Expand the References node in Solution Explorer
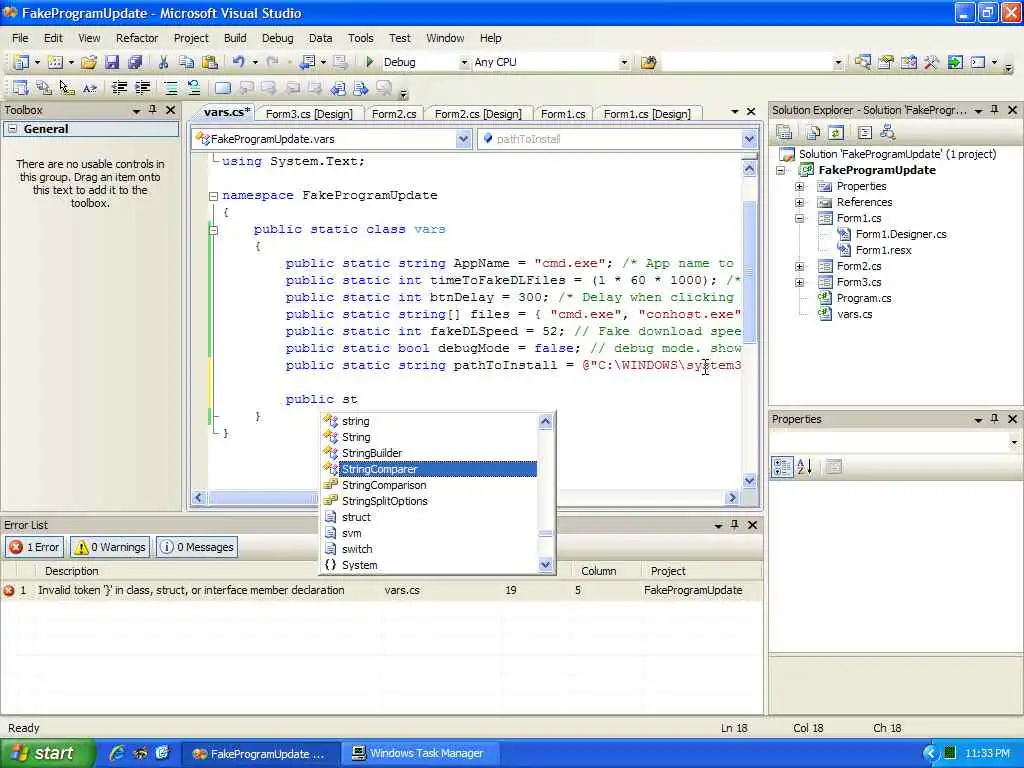Viewport: 1024px width, 768px height. point(799,202)
